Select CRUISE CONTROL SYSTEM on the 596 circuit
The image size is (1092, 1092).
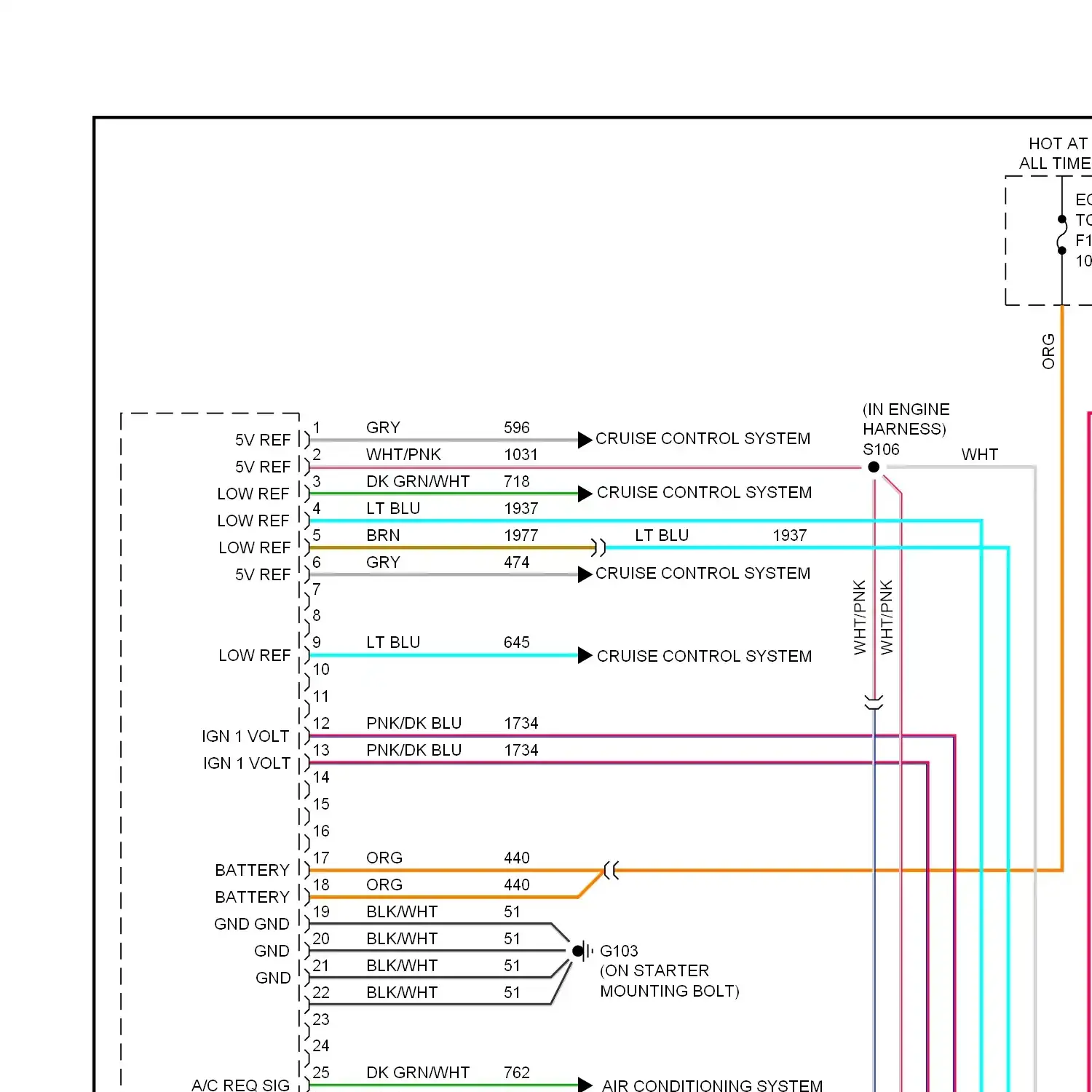point(703,438)
